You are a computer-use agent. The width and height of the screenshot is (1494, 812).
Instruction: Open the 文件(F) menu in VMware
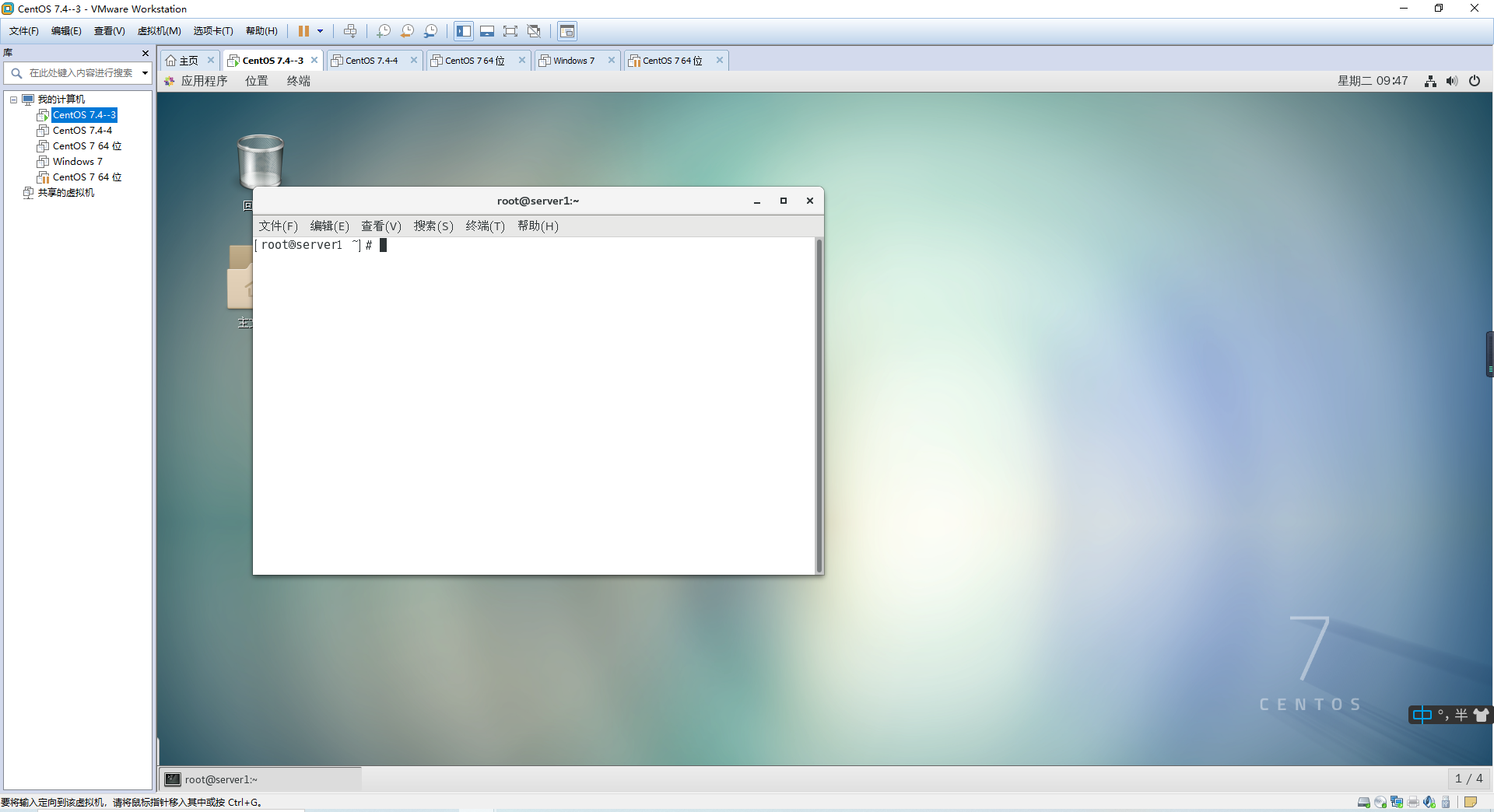coord(24,31)
